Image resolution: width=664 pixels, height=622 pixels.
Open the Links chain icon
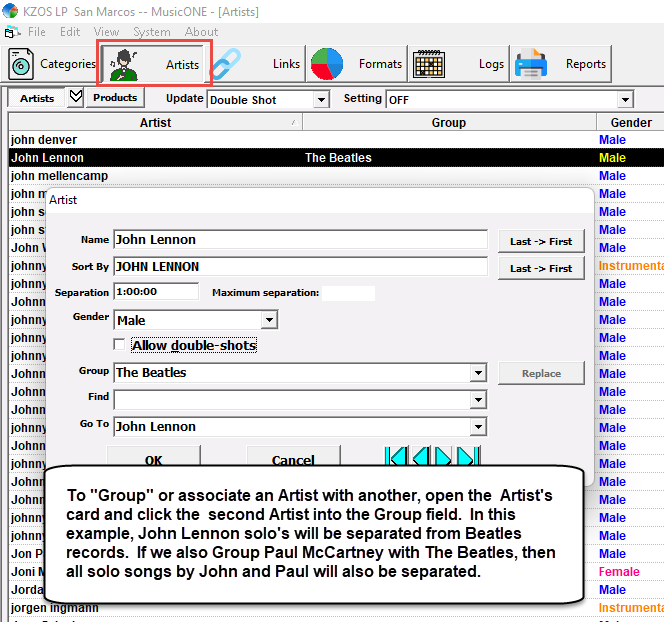(226, 64)
